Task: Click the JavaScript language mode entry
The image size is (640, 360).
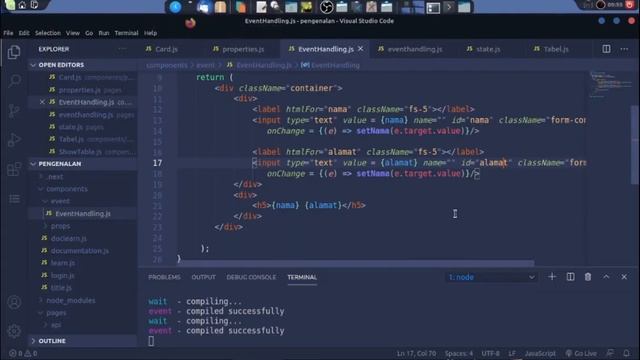Action: pos(540,353)
